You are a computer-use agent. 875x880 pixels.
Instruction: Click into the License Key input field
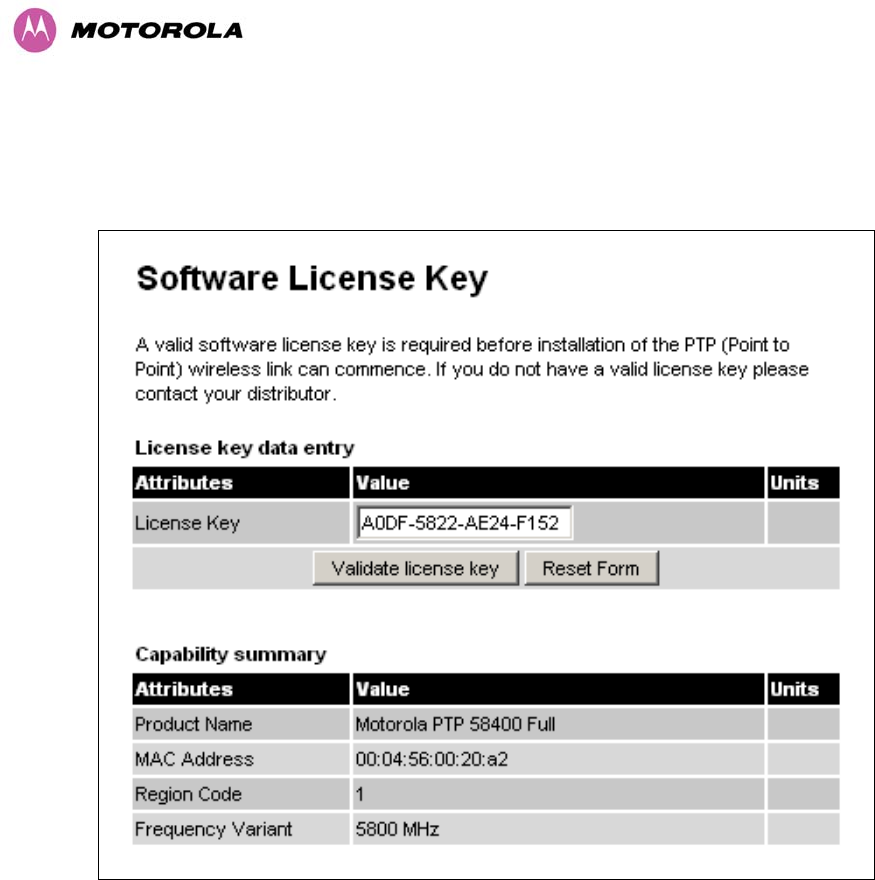(464, 522)
